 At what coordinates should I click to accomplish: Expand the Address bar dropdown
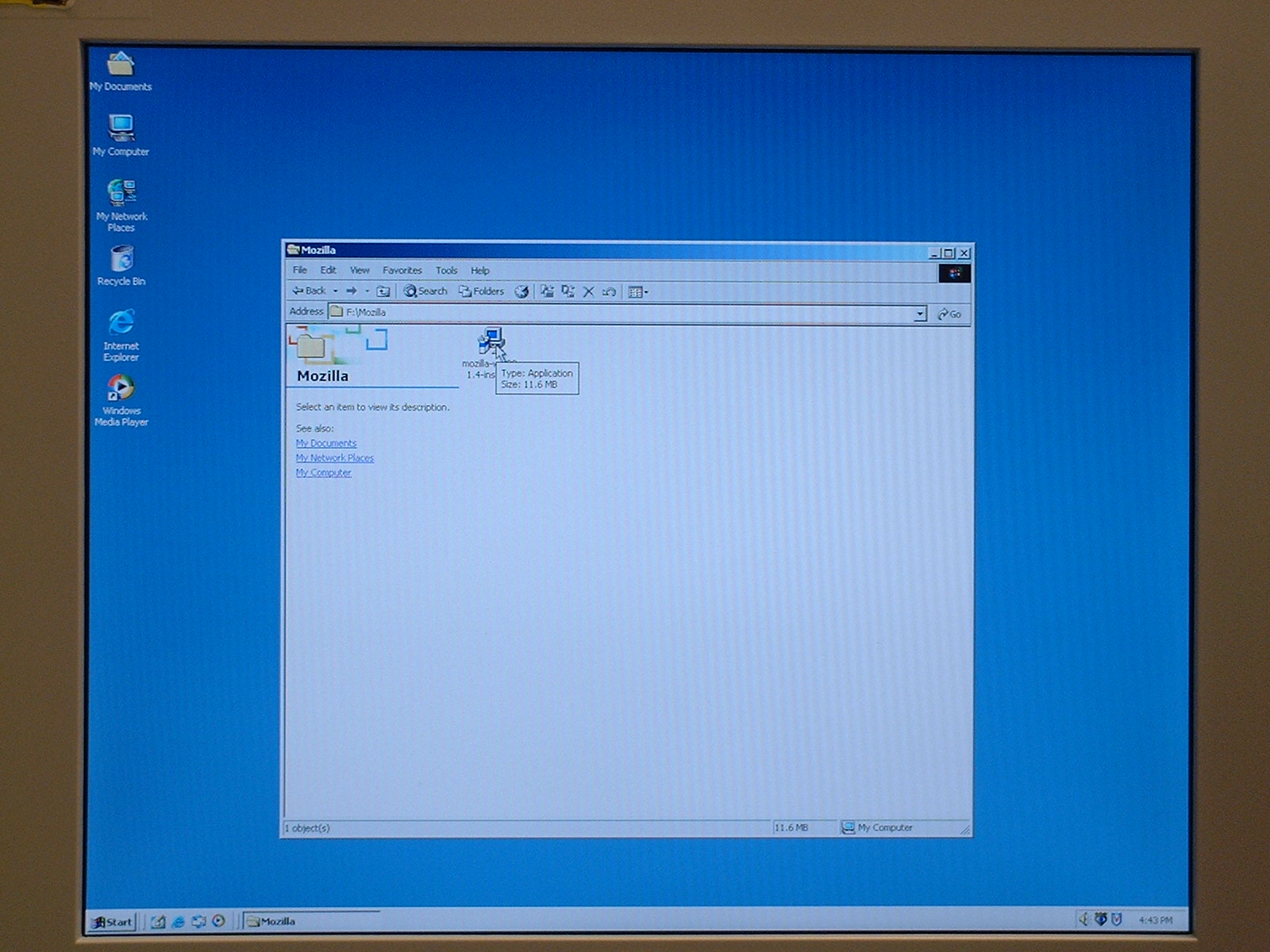click(x=919, y=313)
